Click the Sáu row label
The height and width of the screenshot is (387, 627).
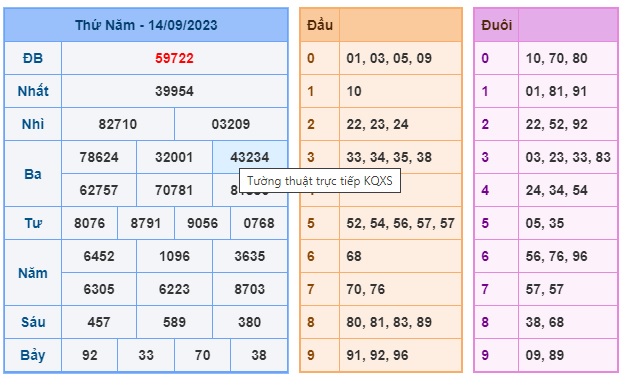[x=33, y=322]
